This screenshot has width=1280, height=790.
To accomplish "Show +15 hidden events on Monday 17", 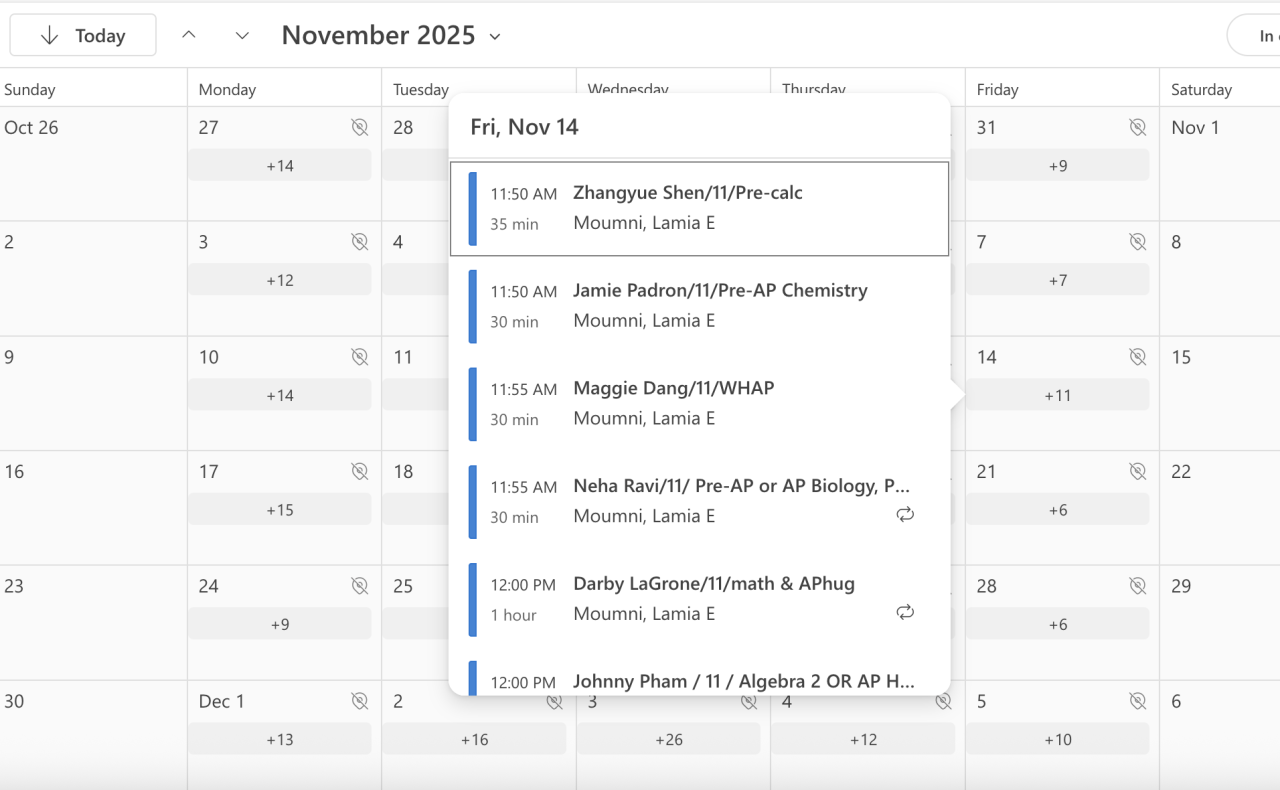I will (x=280, y=510).
